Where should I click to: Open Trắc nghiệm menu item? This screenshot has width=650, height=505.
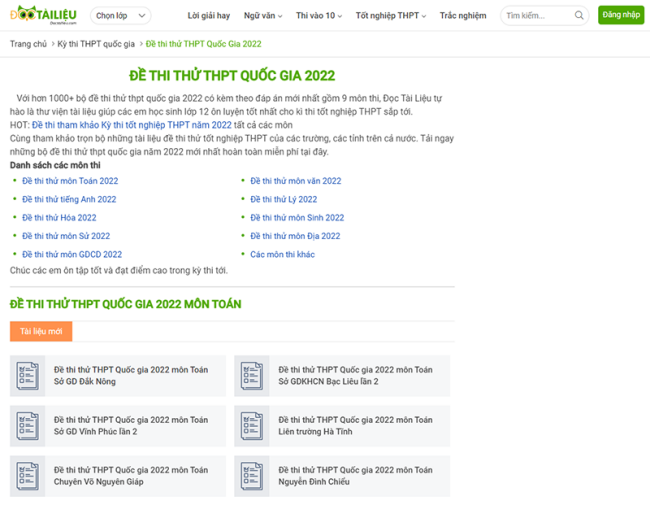(463, 16)
